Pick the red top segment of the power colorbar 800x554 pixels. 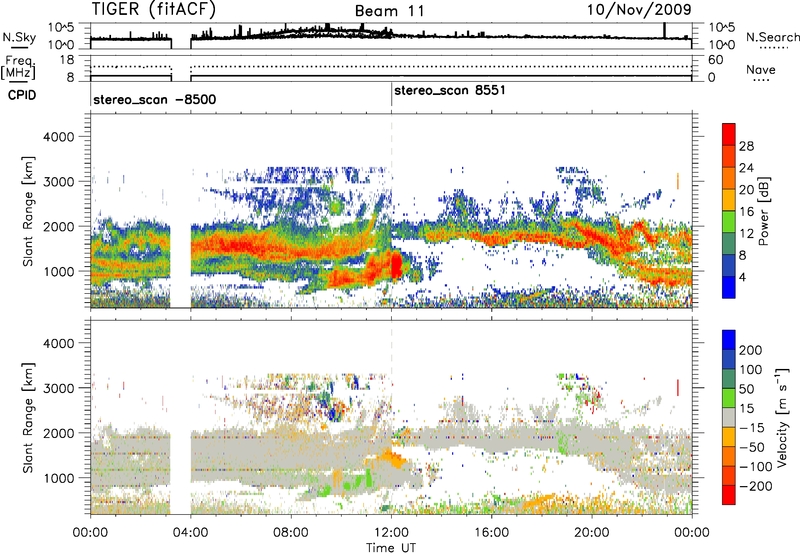729,135
